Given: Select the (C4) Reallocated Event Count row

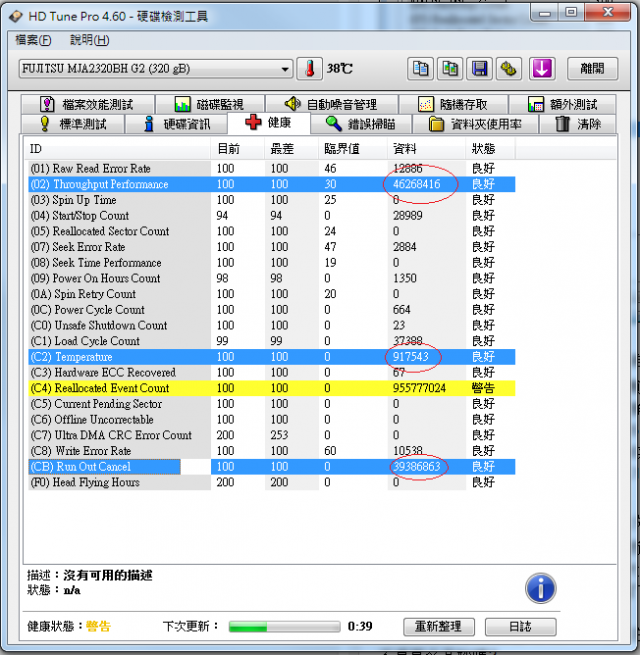Looking at the screenshot, I should pos(271,388).
